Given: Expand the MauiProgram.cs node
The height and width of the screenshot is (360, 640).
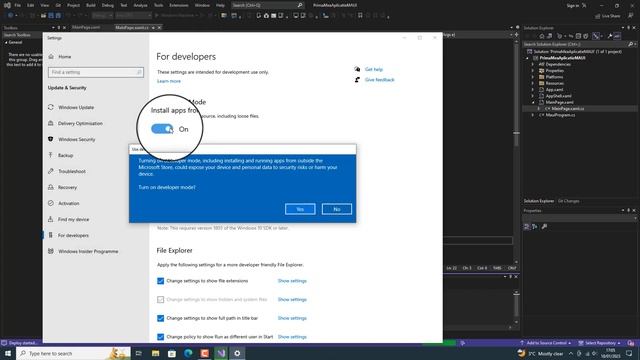Looking at the screenshot, I should tap(532, 115).
